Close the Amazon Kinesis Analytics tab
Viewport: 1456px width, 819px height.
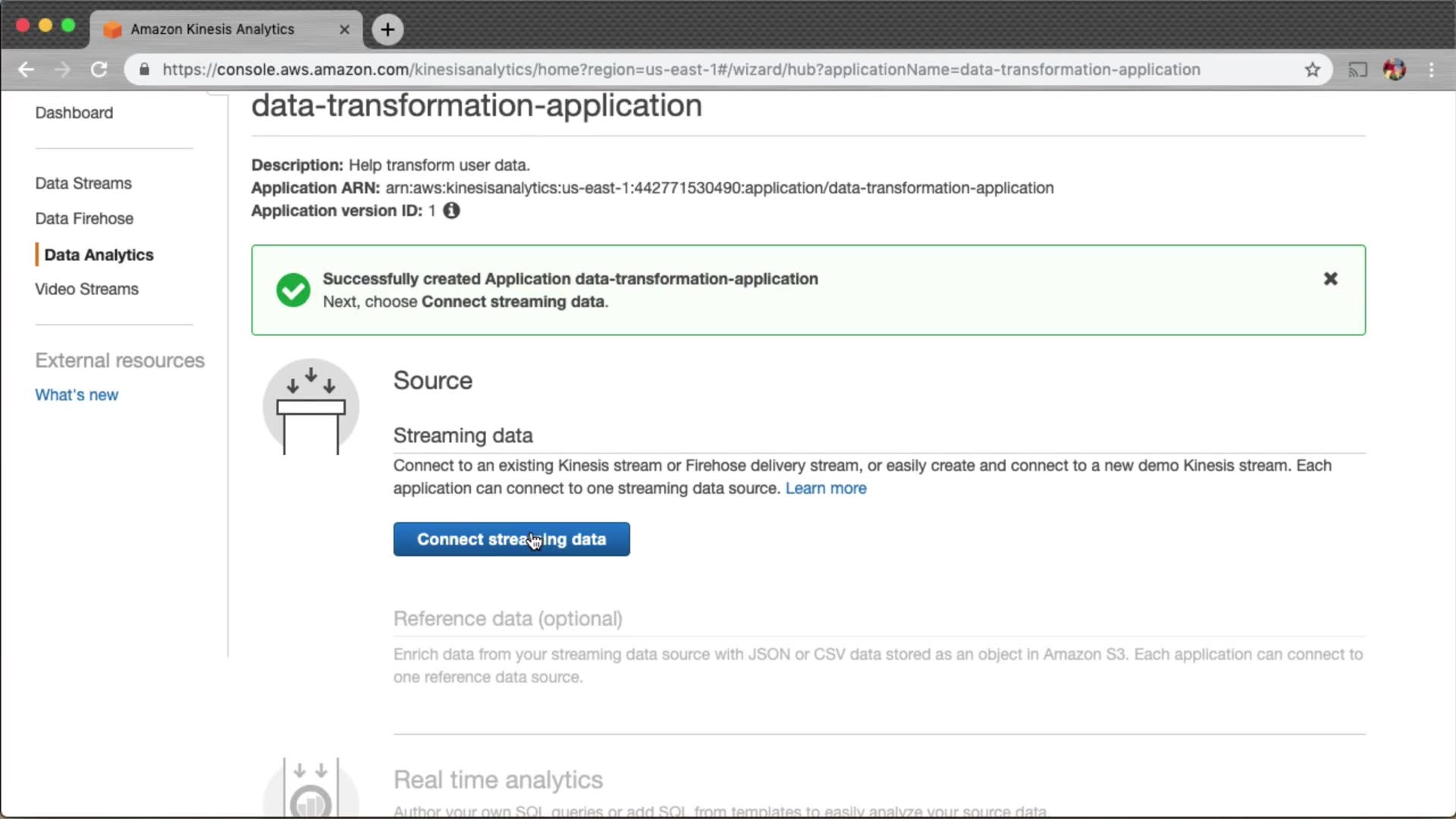(x=344, y=30)
